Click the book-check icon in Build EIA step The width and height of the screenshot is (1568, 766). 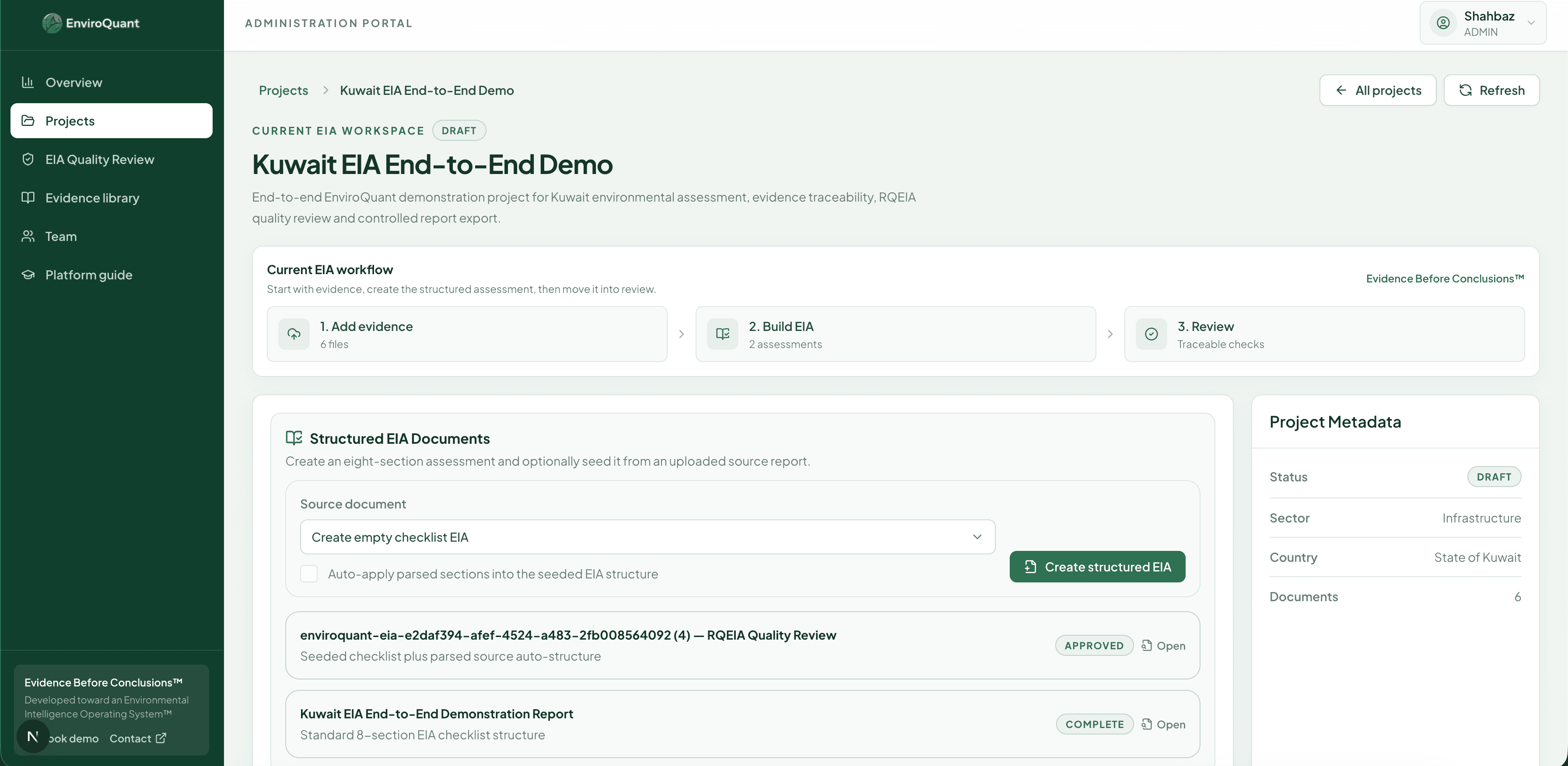point(722,334)
